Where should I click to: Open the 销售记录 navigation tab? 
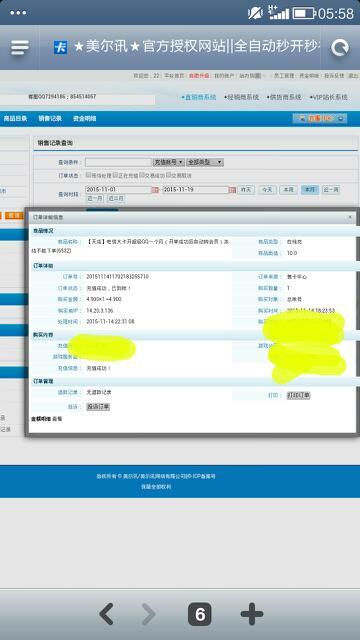pos(50,119)
